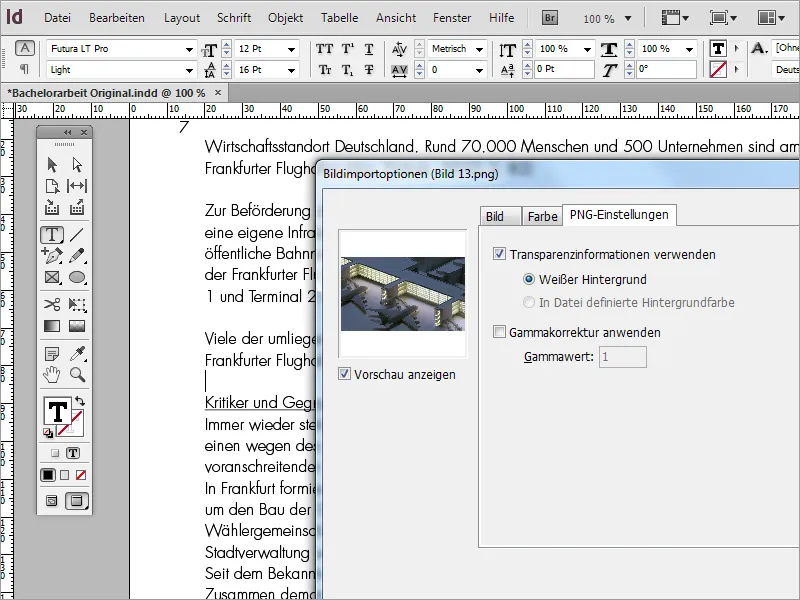This screenshot has height=600, width=800.
Task: Select the Ellipse tool
Action: point(77,277)
